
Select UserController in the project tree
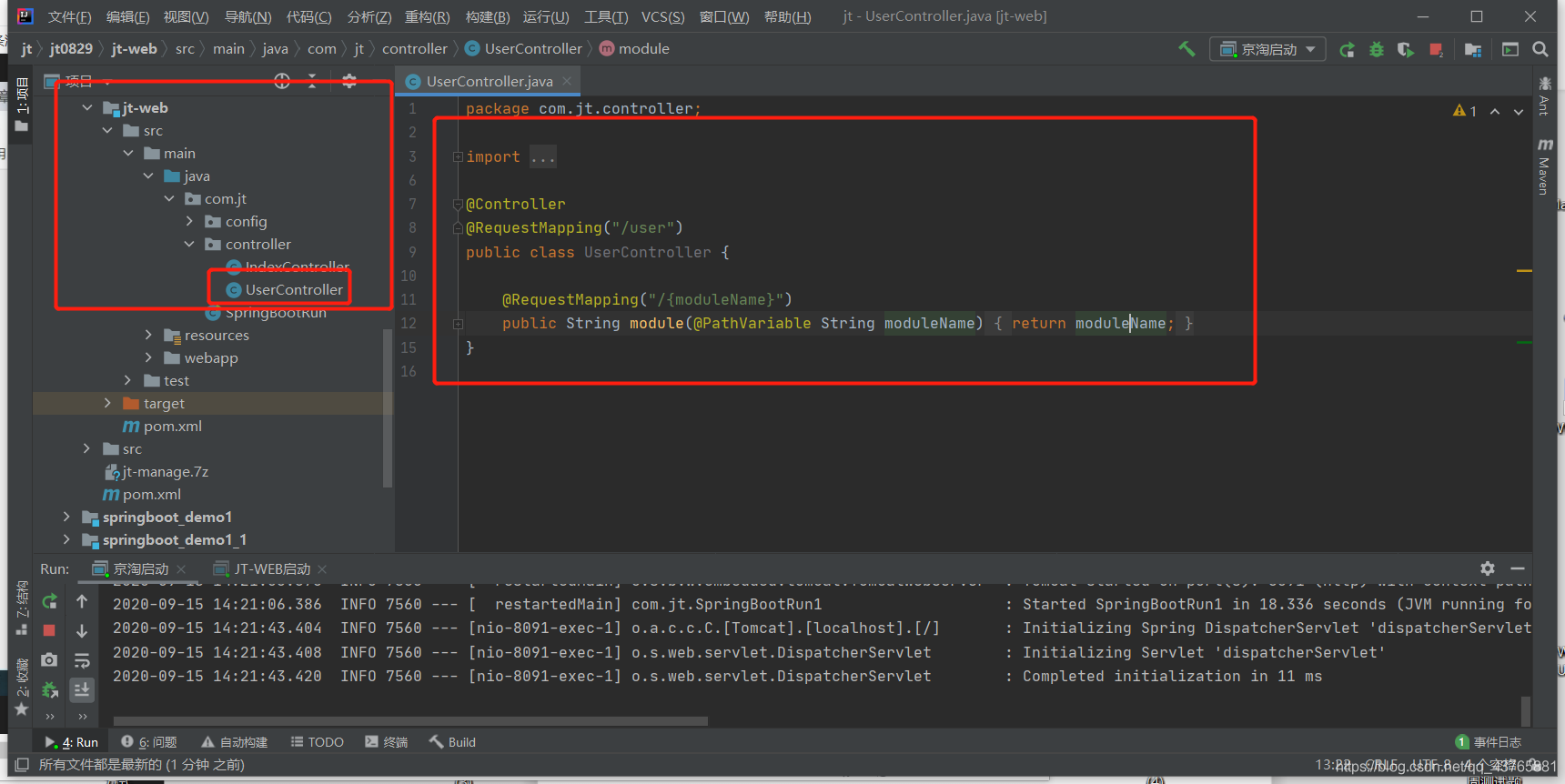click(294, 289)
